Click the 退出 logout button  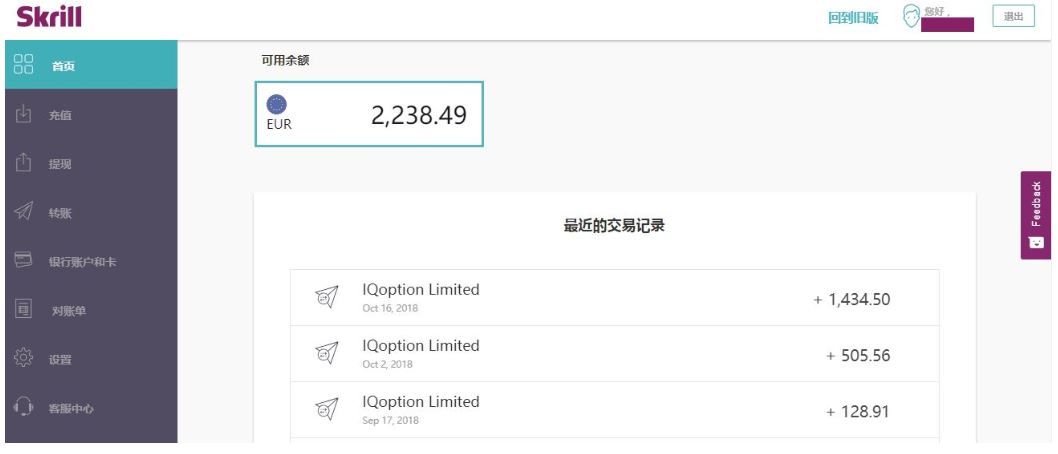coord(1013,16)
